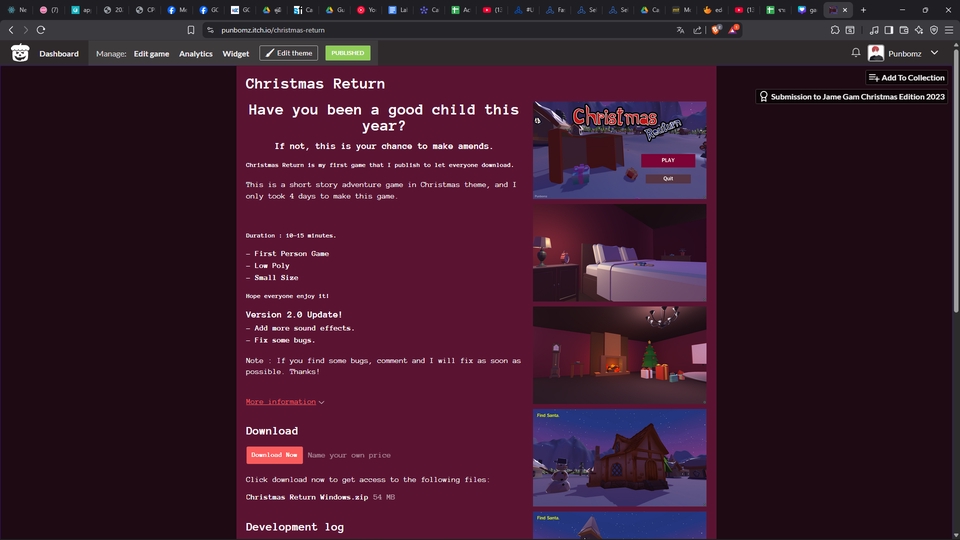Open the Jame Gam Christmas submission link
This screenshot has width=960, height=540.
(x=851, y=97)
